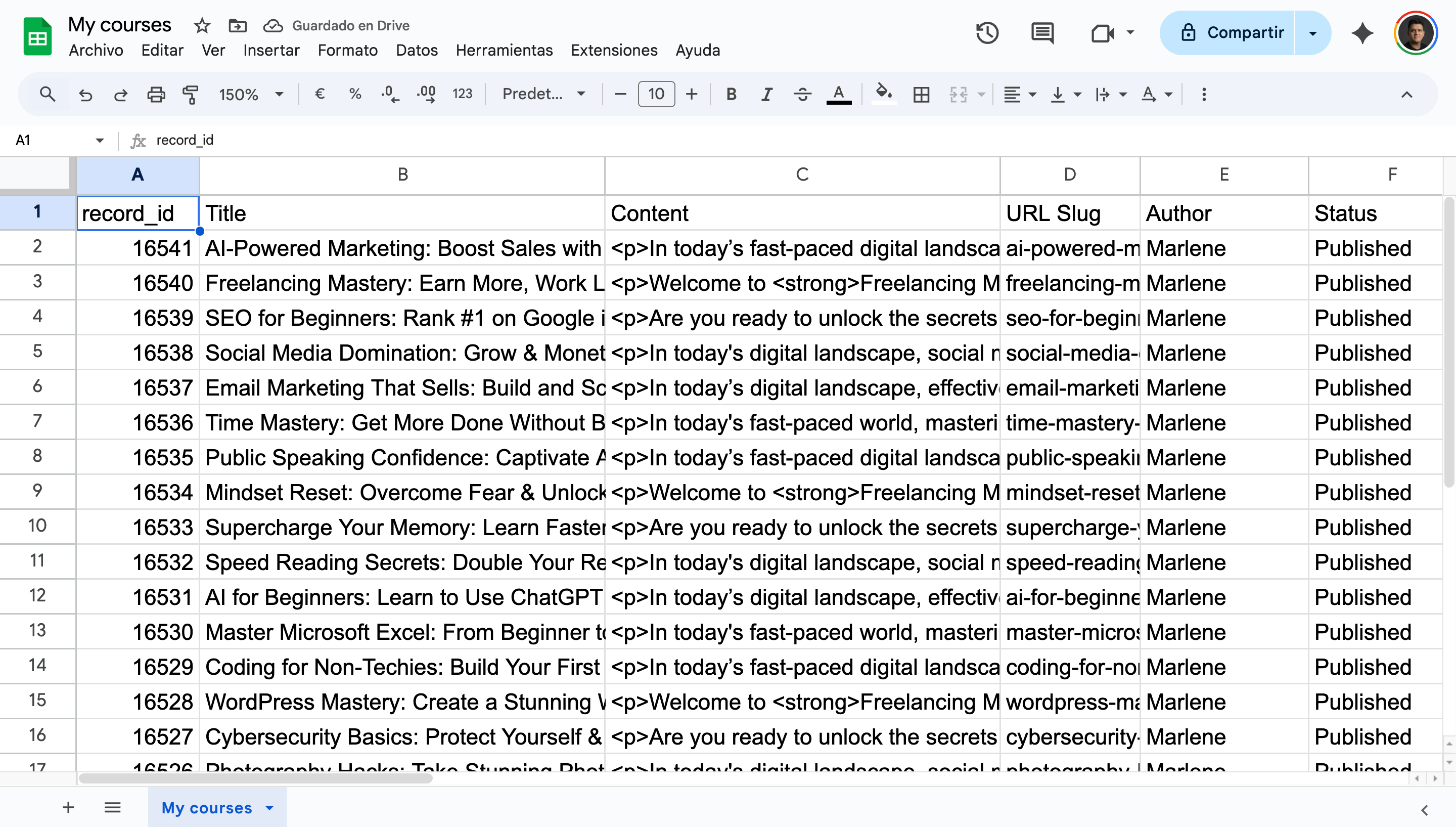Click the Print icon in toolbar
This screenshot has width=1456, height=828.
pyautogui.click(x=156, y=95)
